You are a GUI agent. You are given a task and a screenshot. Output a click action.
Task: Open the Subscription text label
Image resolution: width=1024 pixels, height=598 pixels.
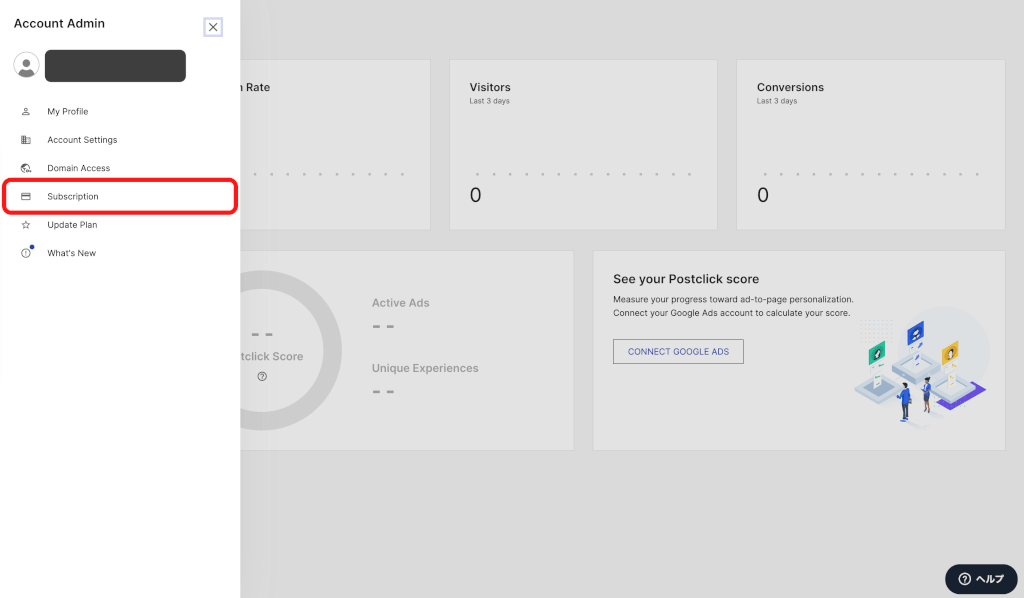73,197
